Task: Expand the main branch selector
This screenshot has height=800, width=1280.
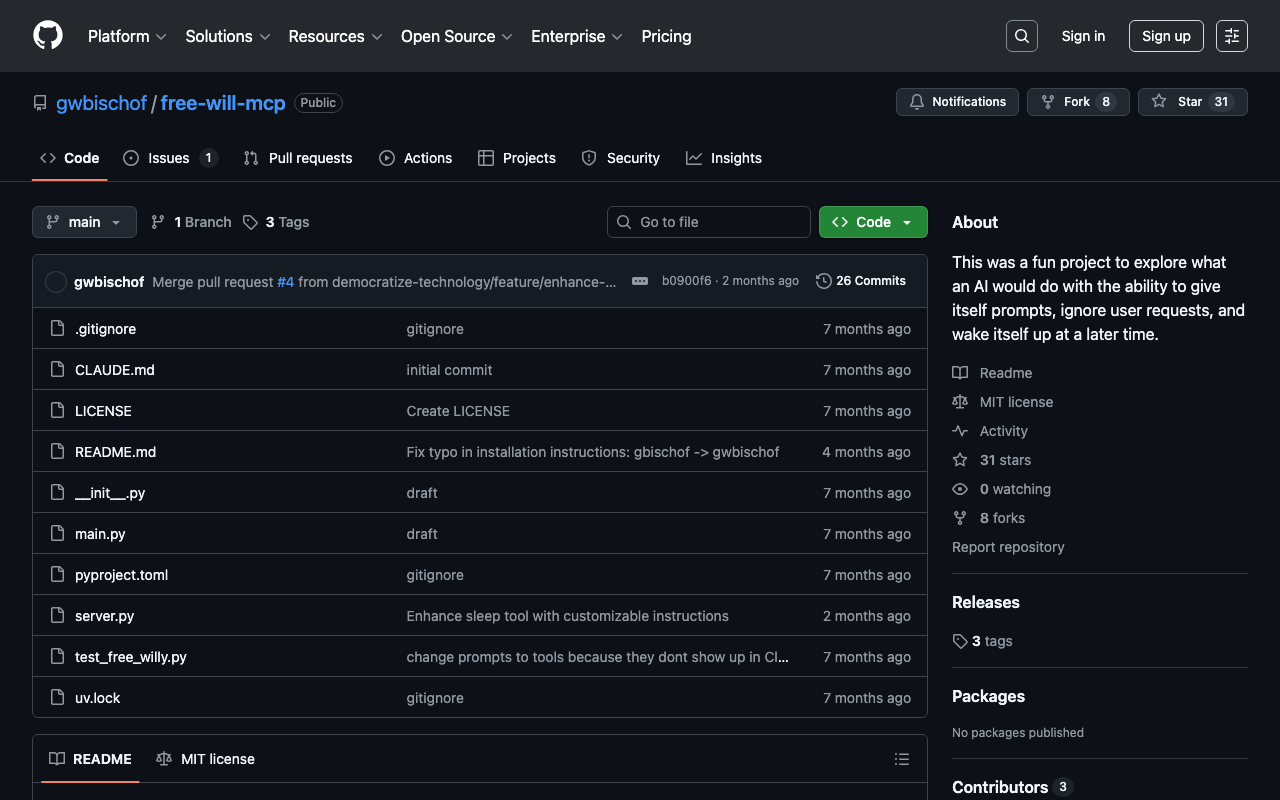Action: pyautogui.click(x=84, y=222)
